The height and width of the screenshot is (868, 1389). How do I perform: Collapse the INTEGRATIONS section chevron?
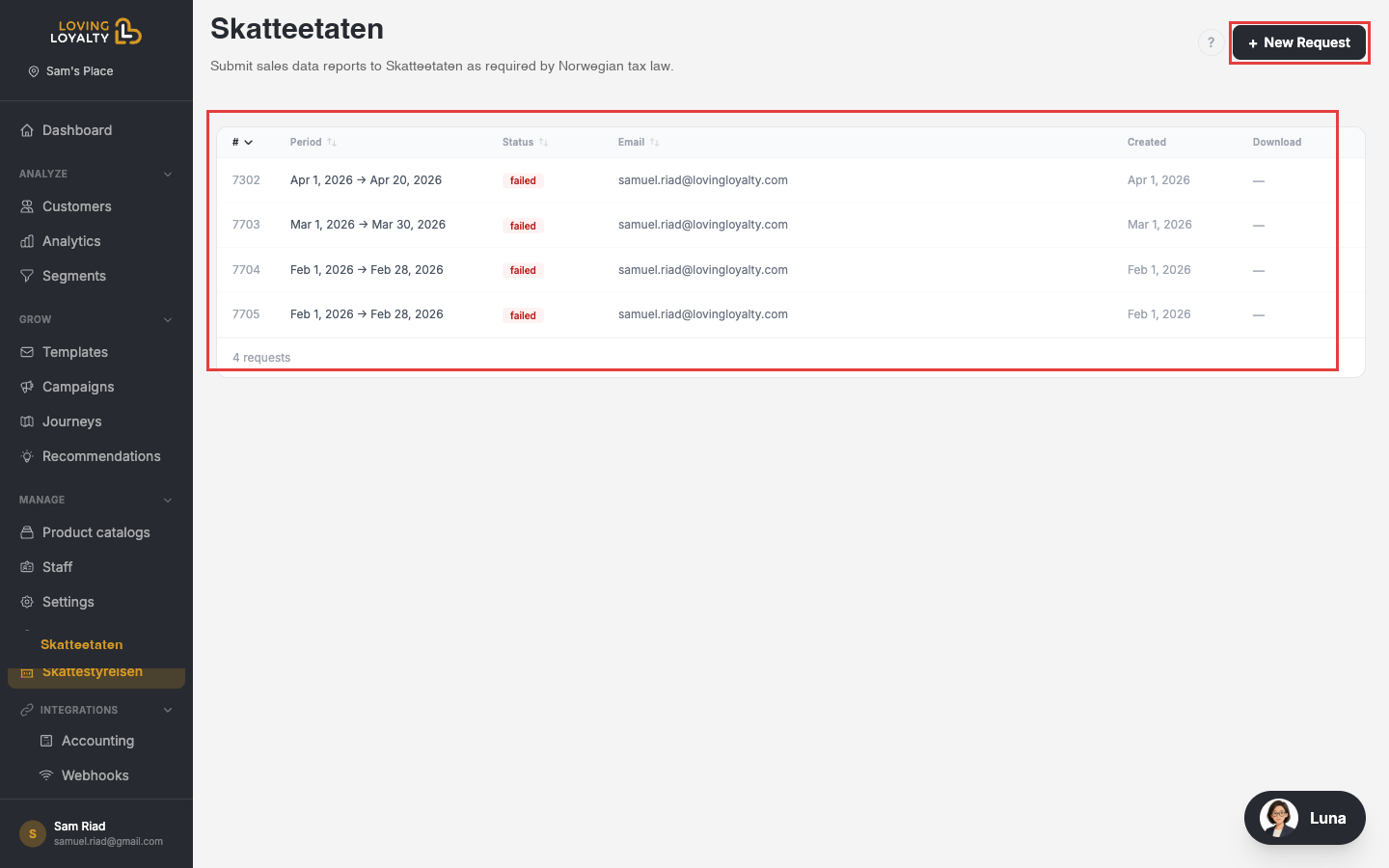pos(168,710)
